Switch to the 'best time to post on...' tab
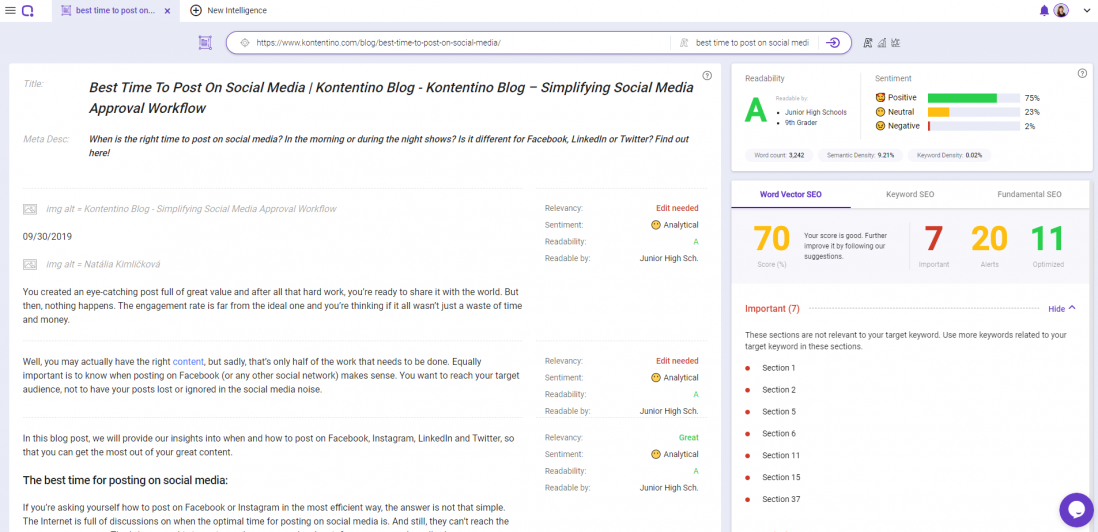 (x=116, y=10)
